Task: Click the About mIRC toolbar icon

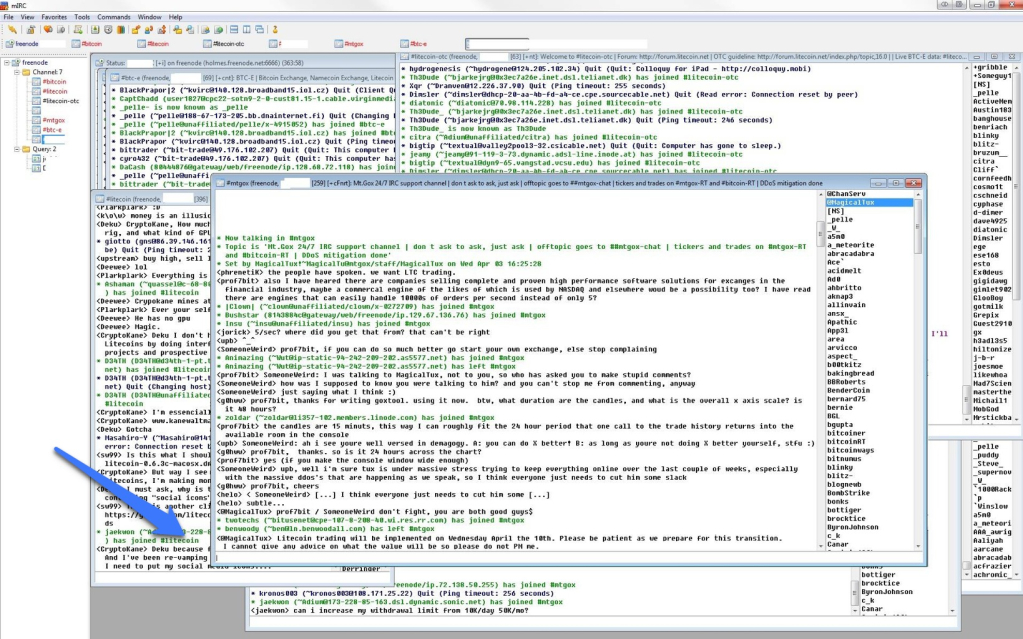Action: [x=275, y=29]
